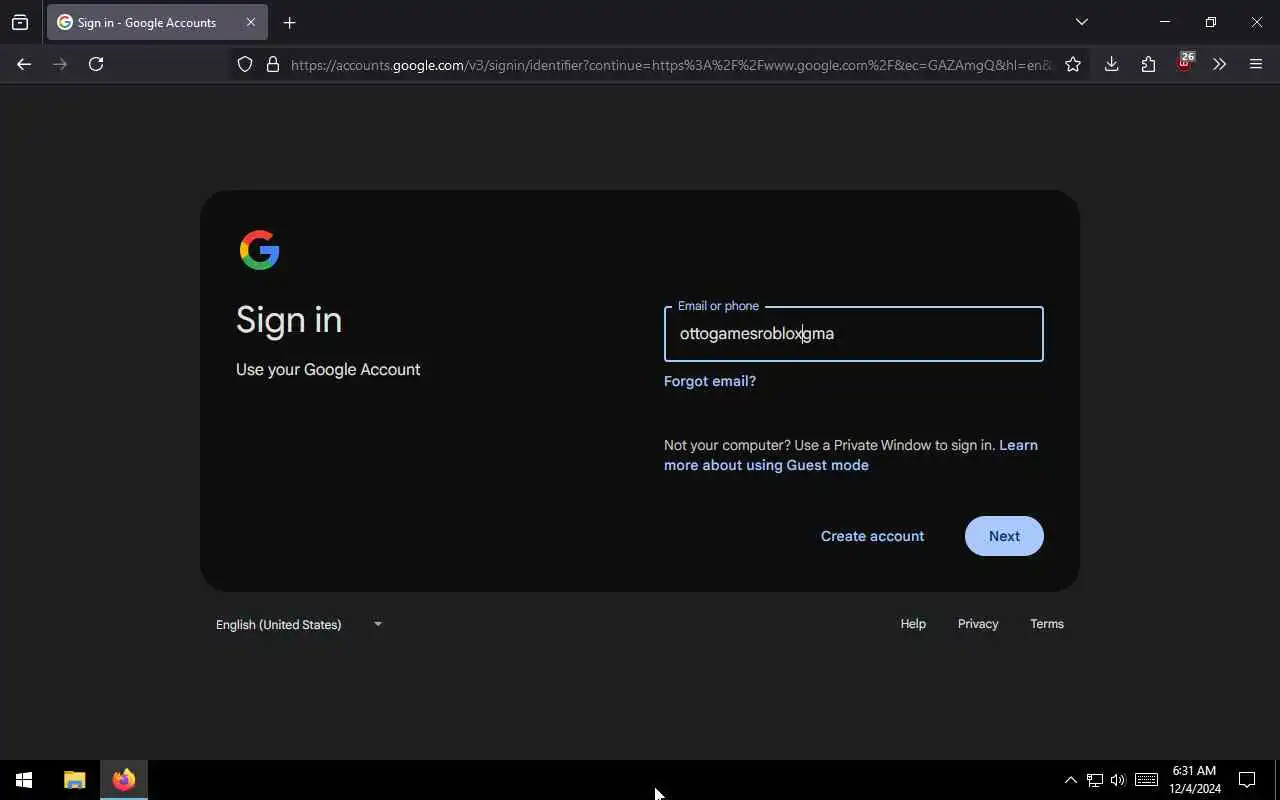The width and height of the screenshot is (1280, 800).
Task: Open a new tab with plus button
Action: point(289,22)
